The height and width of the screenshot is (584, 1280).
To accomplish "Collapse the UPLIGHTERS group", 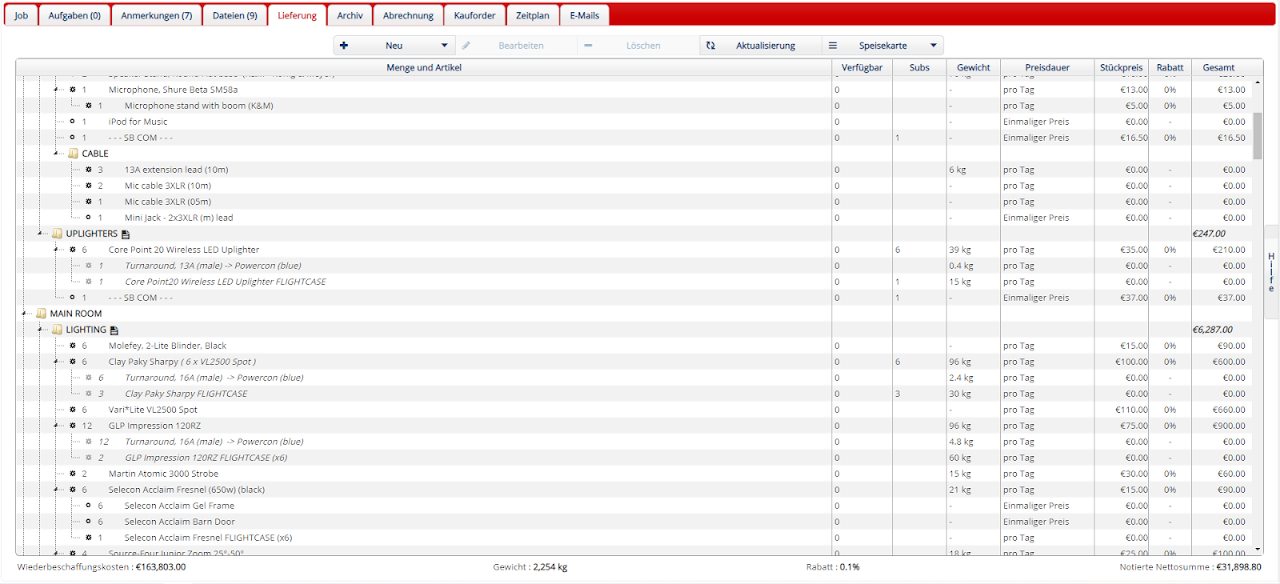I will coord(40,234).
